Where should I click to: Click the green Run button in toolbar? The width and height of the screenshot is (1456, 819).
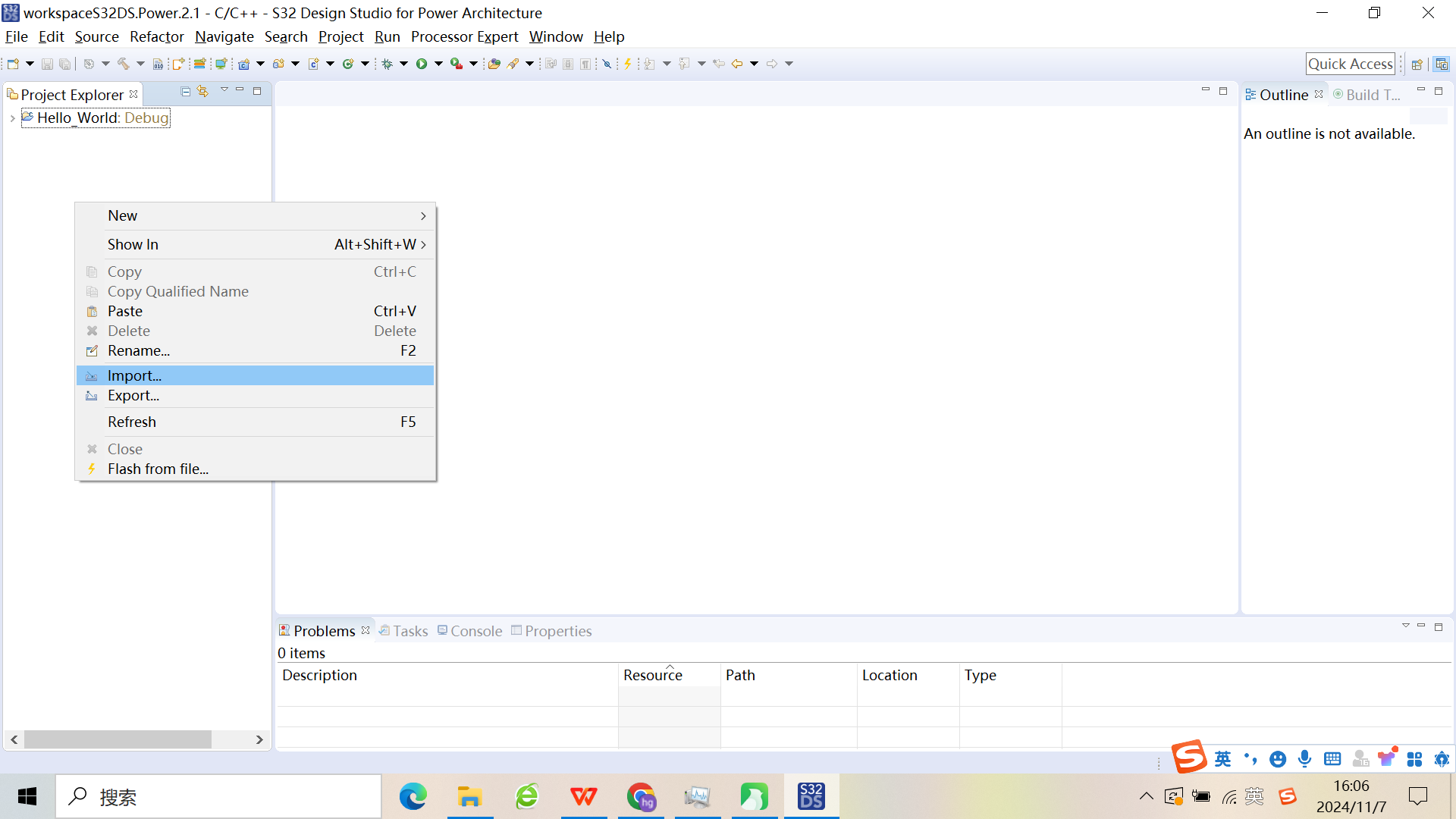click(422, 64)
